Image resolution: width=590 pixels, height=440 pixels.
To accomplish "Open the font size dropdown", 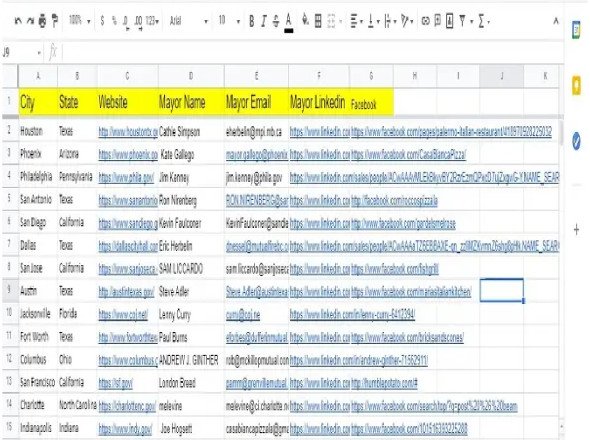I will click(229, 21).
